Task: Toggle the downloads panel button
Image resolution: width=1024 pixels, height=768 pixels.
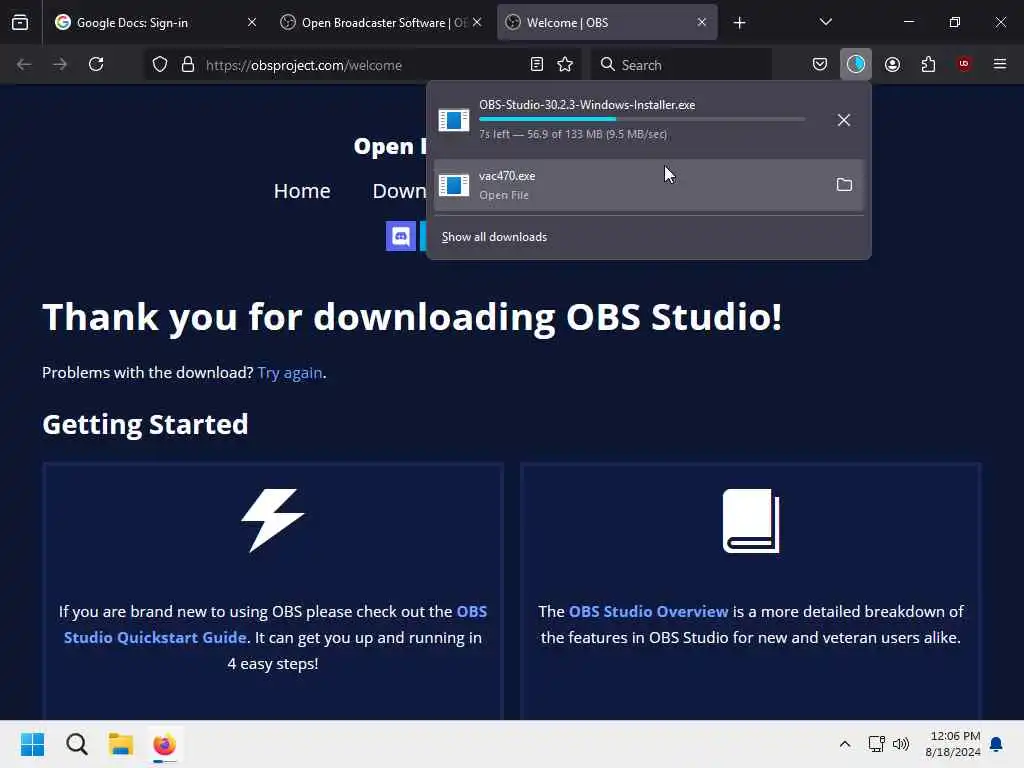Action: point(856,64)
